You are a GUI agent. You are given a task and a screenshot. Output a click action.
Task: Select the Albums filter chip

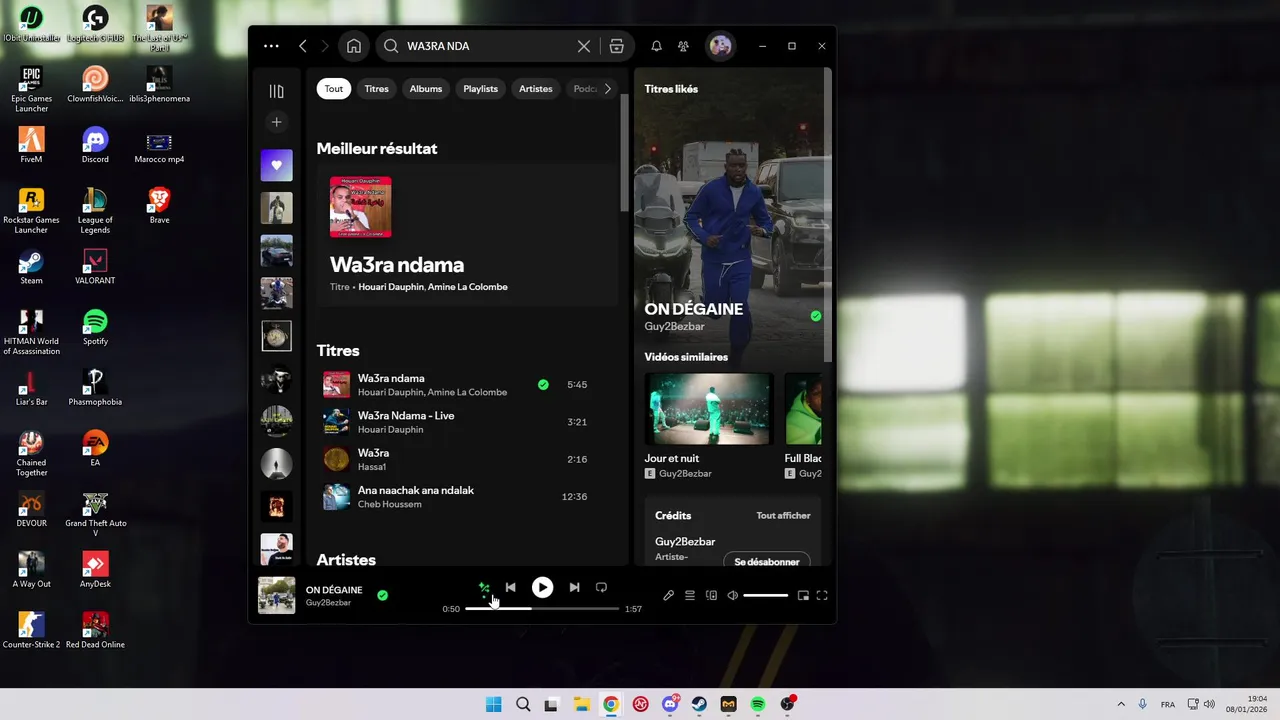point(426,89)
